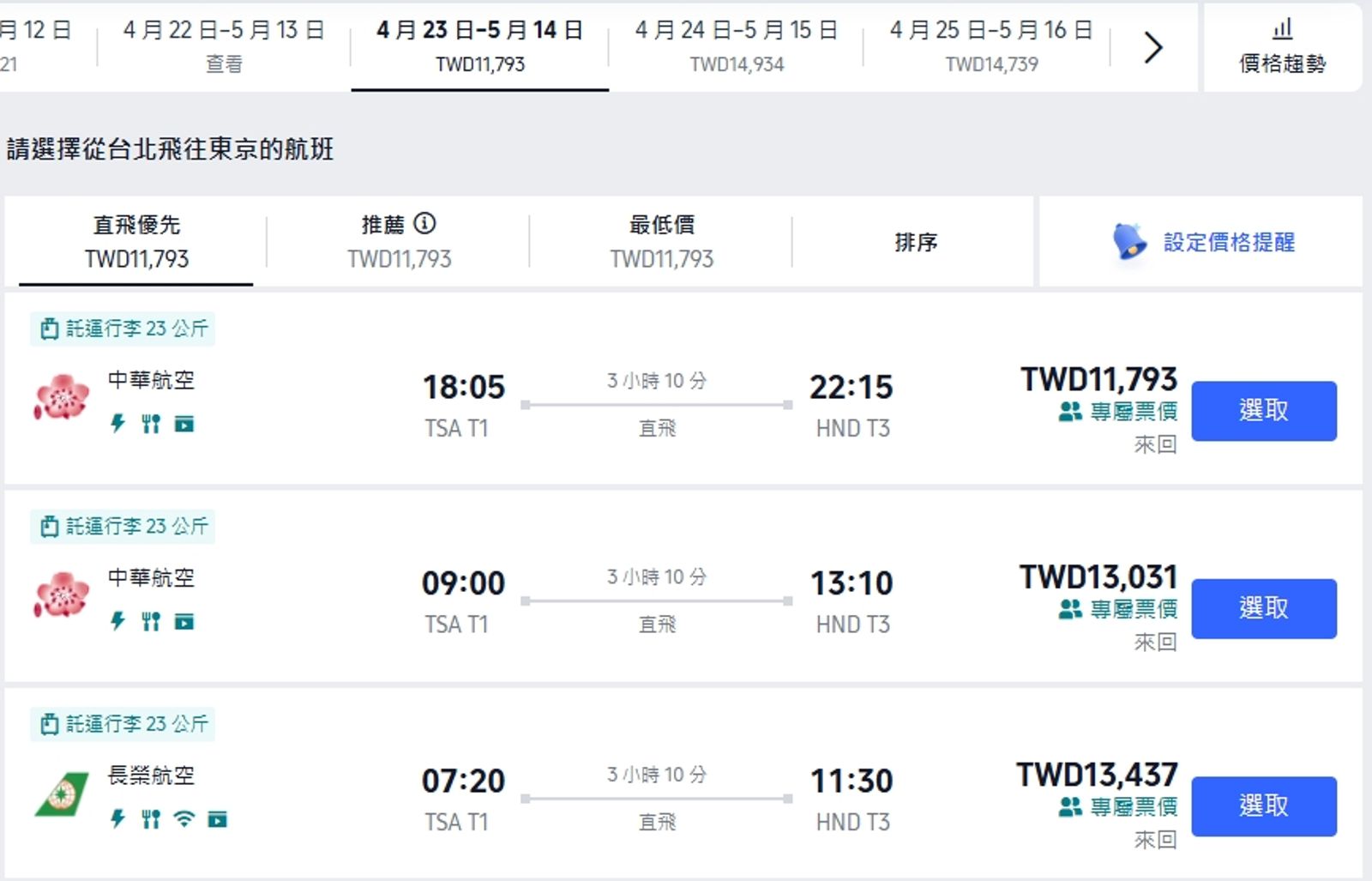Click China Airlines logo on 18:05 flight
Image resolution: width=1372 pixels, height=881 pixels.
coord(62,398)
